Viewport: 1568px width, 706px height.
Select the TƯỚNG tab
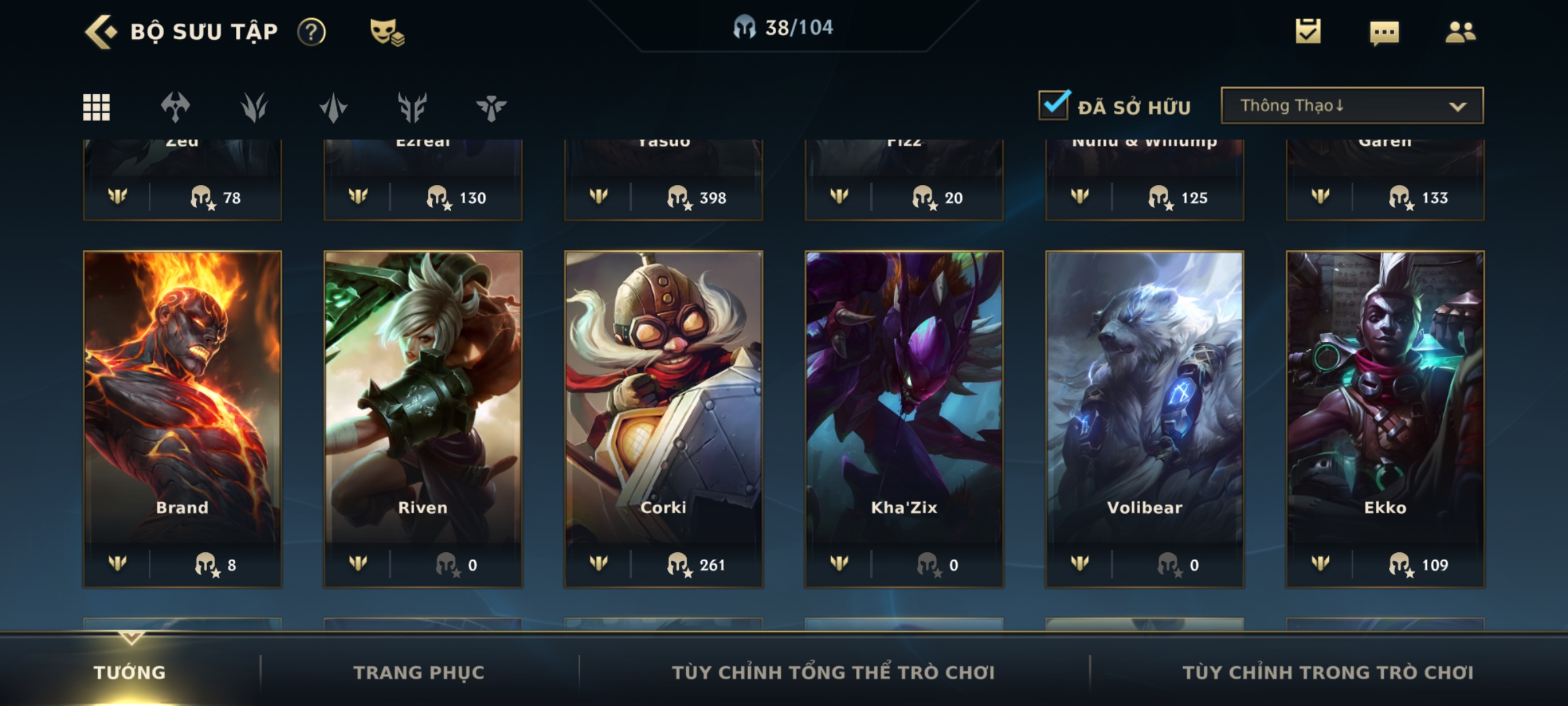point(129,672)
